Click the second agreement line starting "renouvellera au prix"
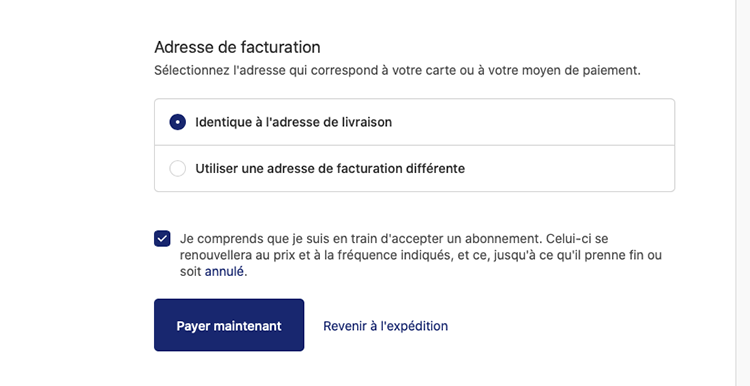750x386 pixels. [x=421, y=255]
